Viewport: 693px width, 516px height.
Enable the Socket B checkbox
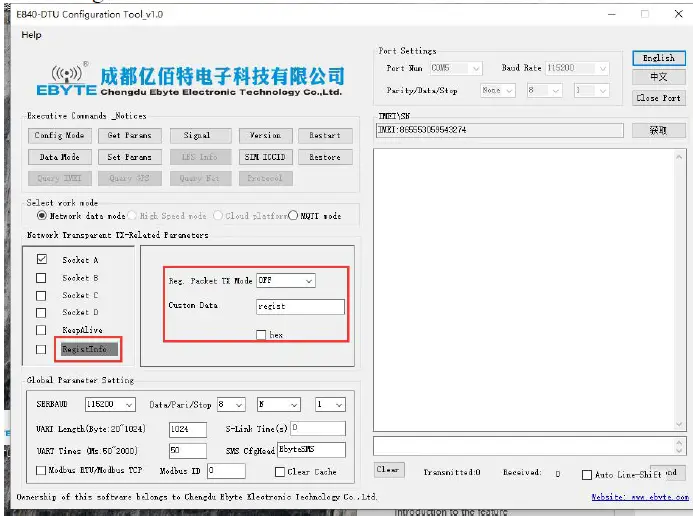pos(41,278)
